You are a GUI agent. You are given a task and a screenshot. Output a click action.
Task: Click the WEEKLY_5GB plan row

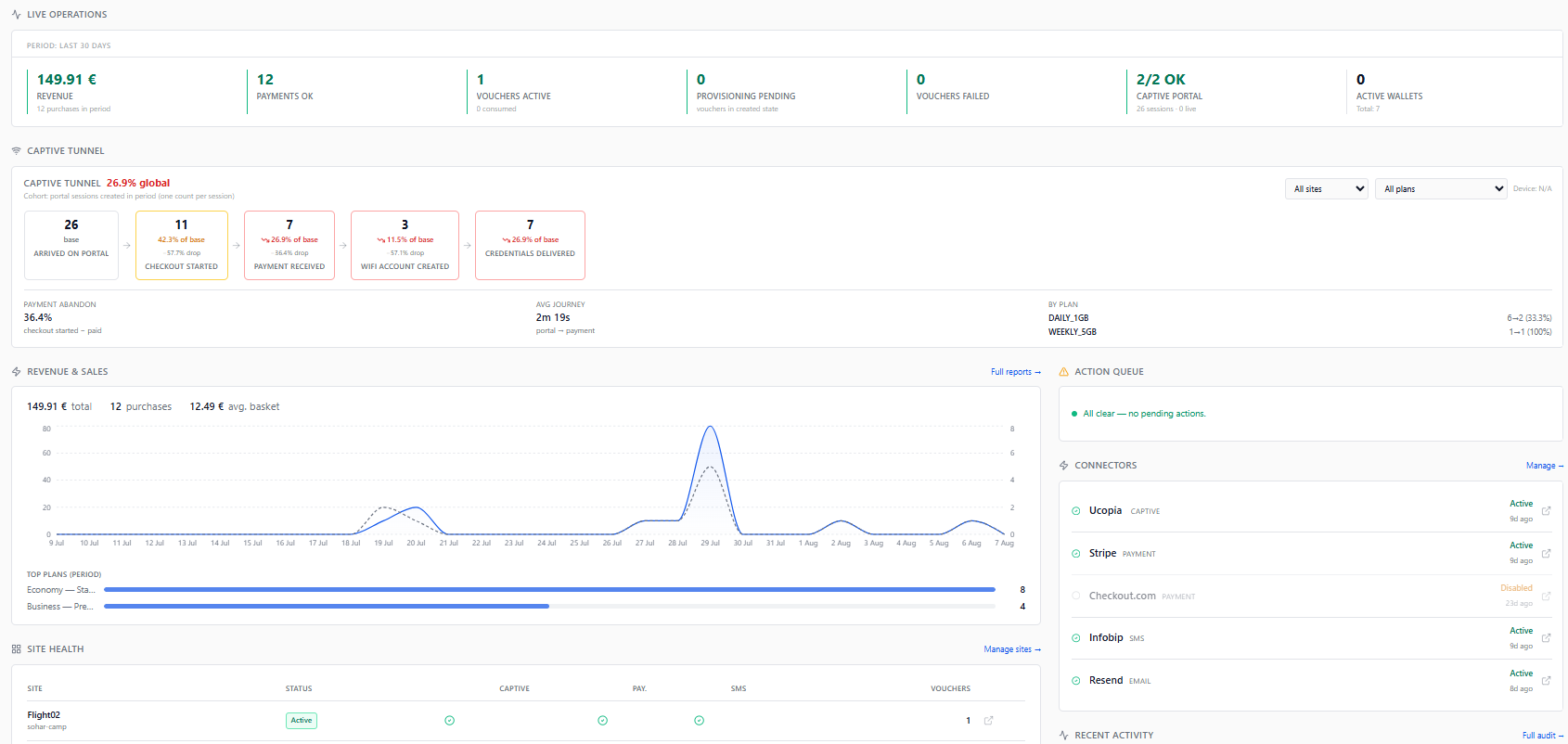(1300, 332)
